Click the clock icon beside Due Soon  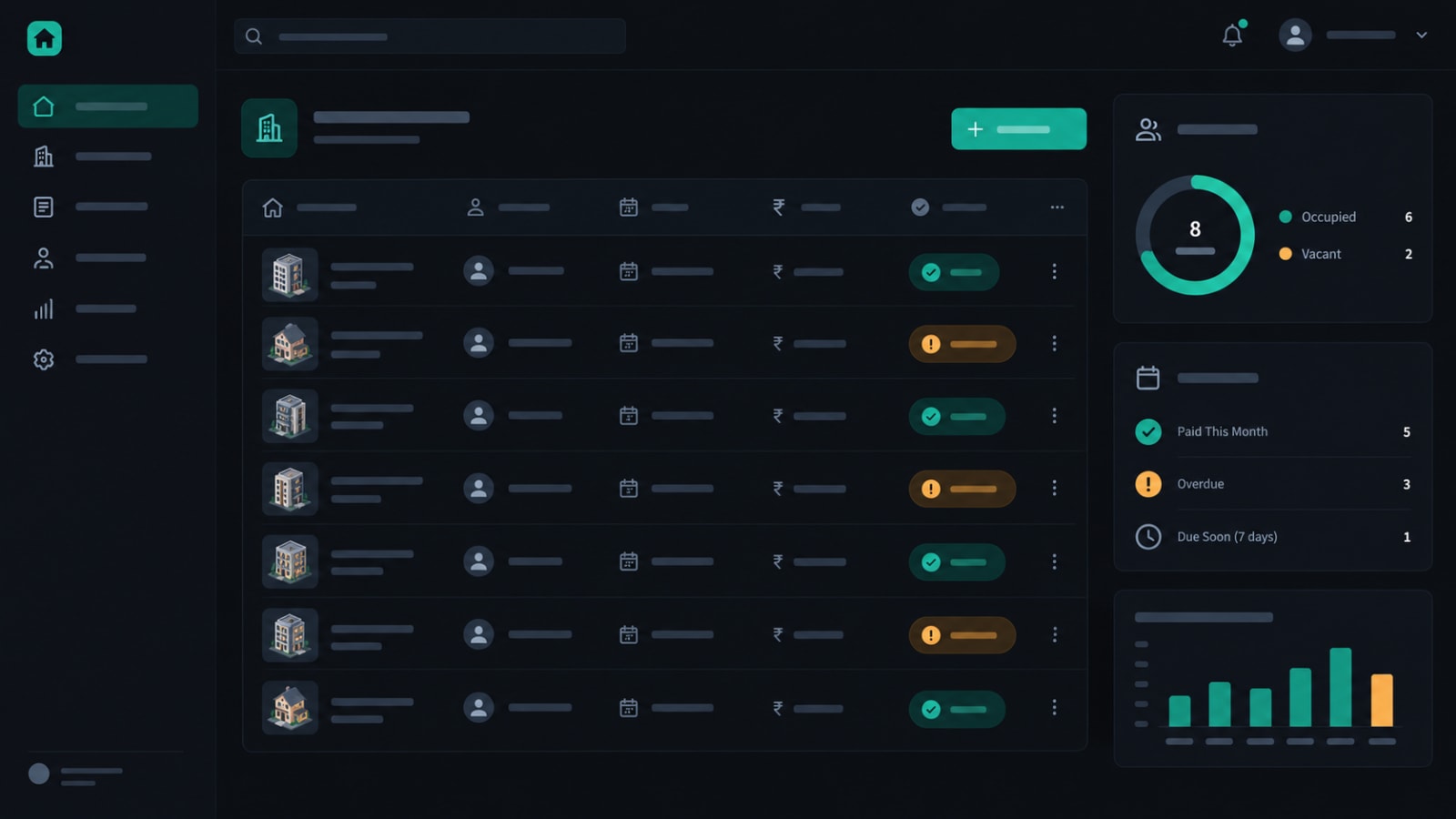tap(1148, 537)
